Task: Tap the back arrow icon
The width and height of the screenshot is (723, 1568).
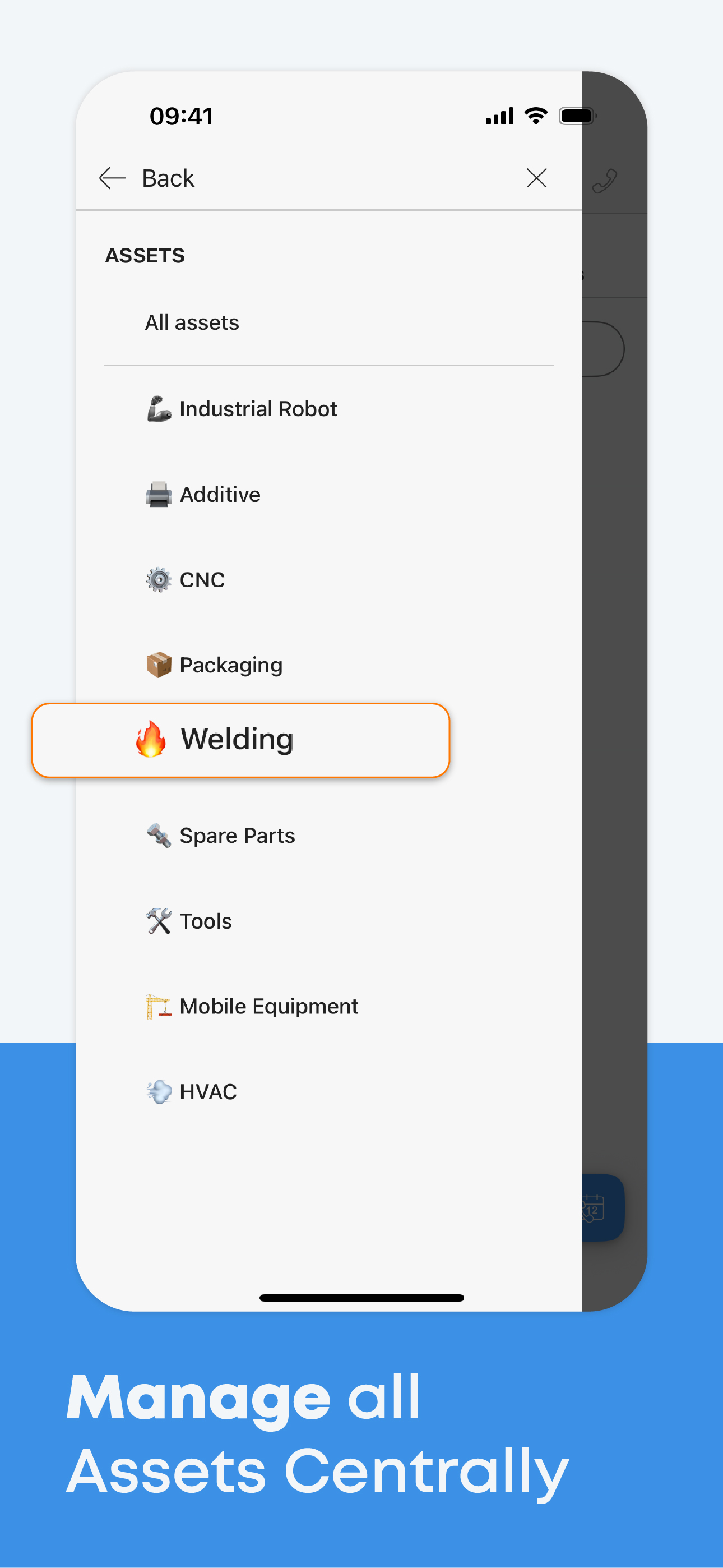Action: 112,178
